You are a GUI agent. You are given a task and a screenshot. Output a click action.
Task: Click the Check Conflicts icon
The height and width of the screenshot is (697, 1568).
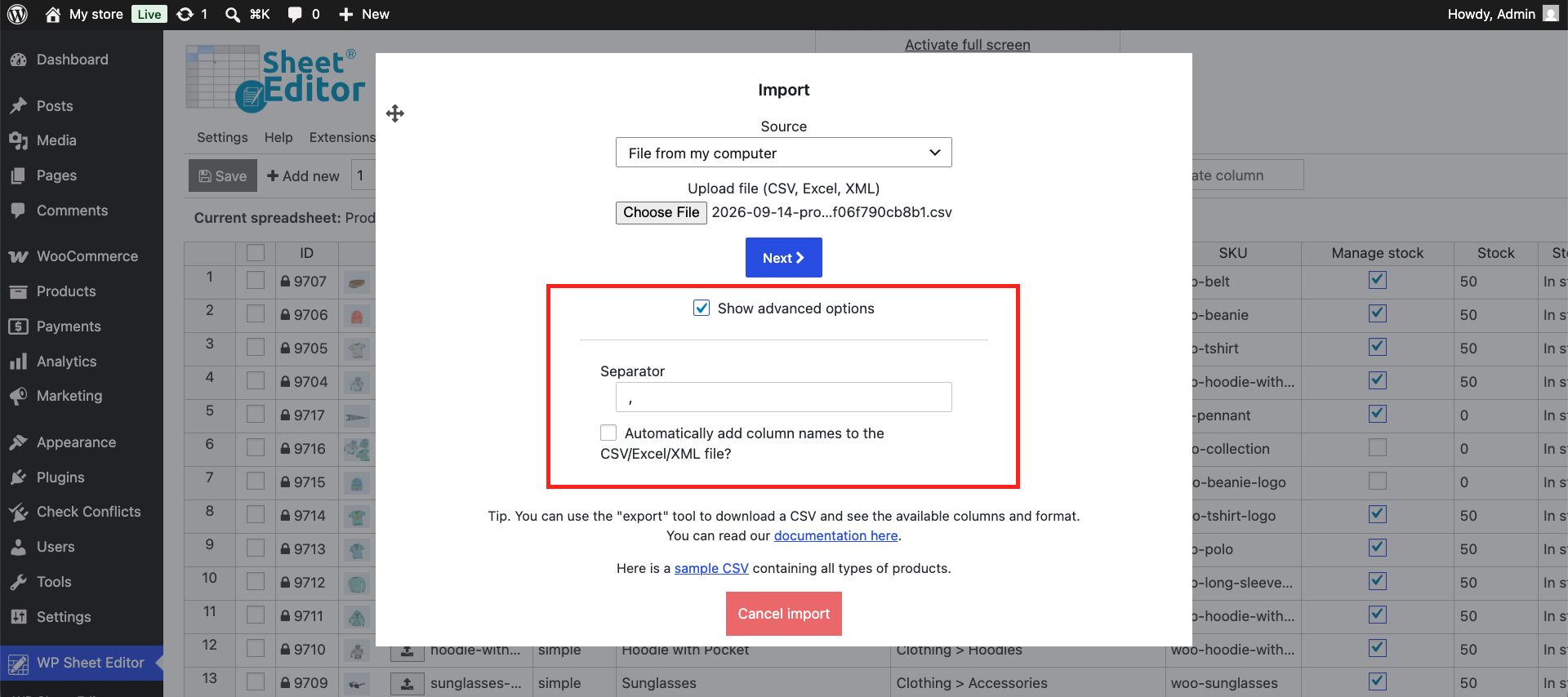[18, 512]
